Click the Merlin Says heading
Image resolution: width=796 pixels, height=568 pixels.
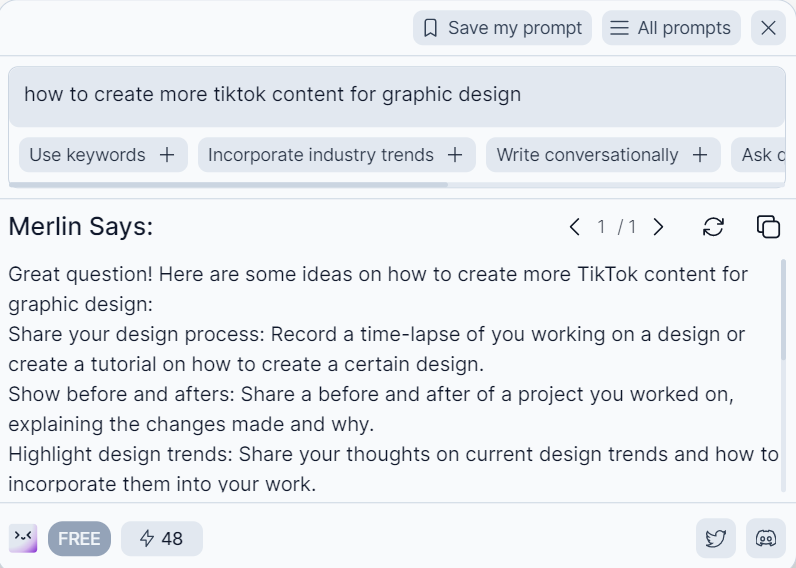click(x=81, y=227)
